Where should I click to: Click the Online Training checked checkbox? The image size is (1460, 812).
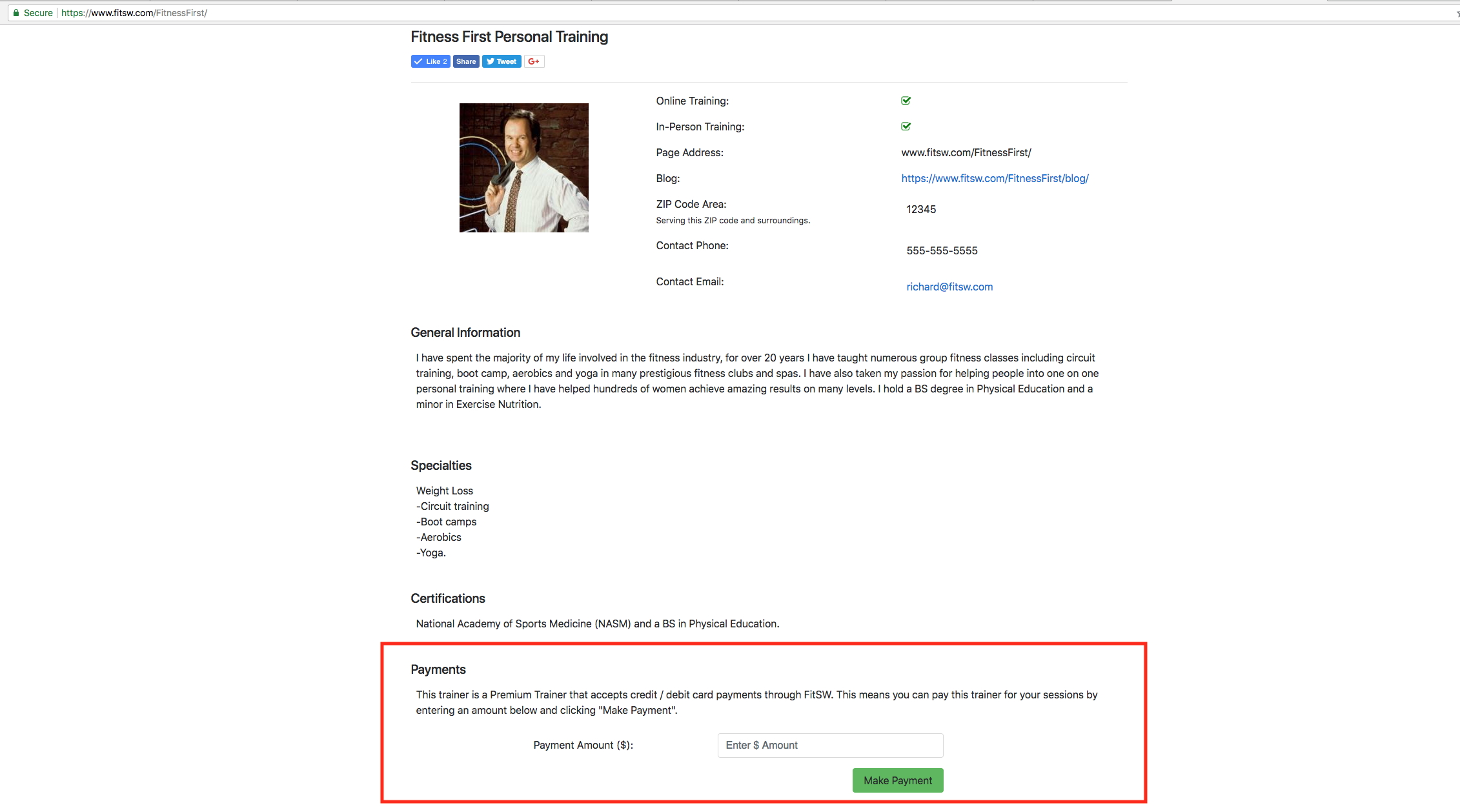[x=906, y=101]
